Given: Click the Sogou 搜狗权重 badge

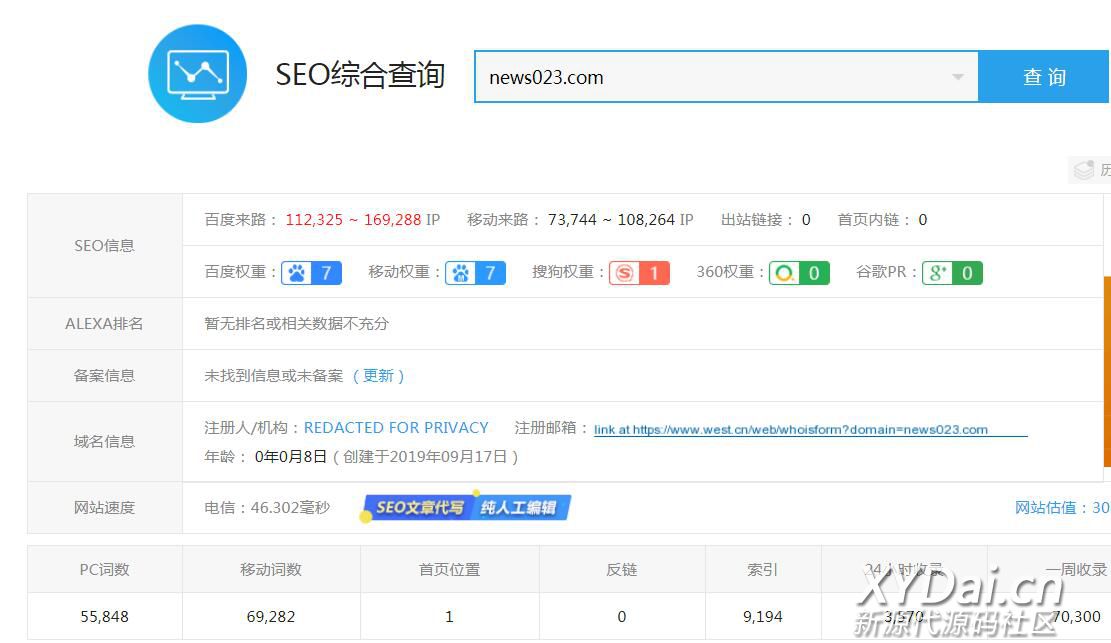Looking at the screenshot, I should [x=639, y=273].
